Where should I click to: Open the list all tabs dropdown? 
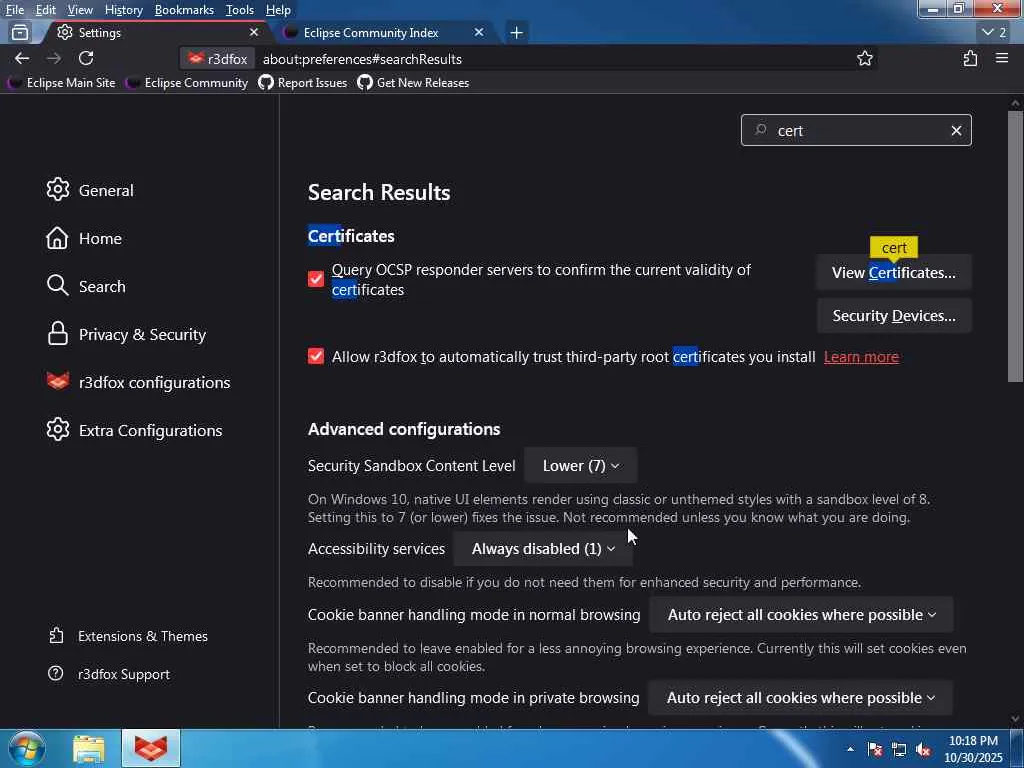pos(995,32)
